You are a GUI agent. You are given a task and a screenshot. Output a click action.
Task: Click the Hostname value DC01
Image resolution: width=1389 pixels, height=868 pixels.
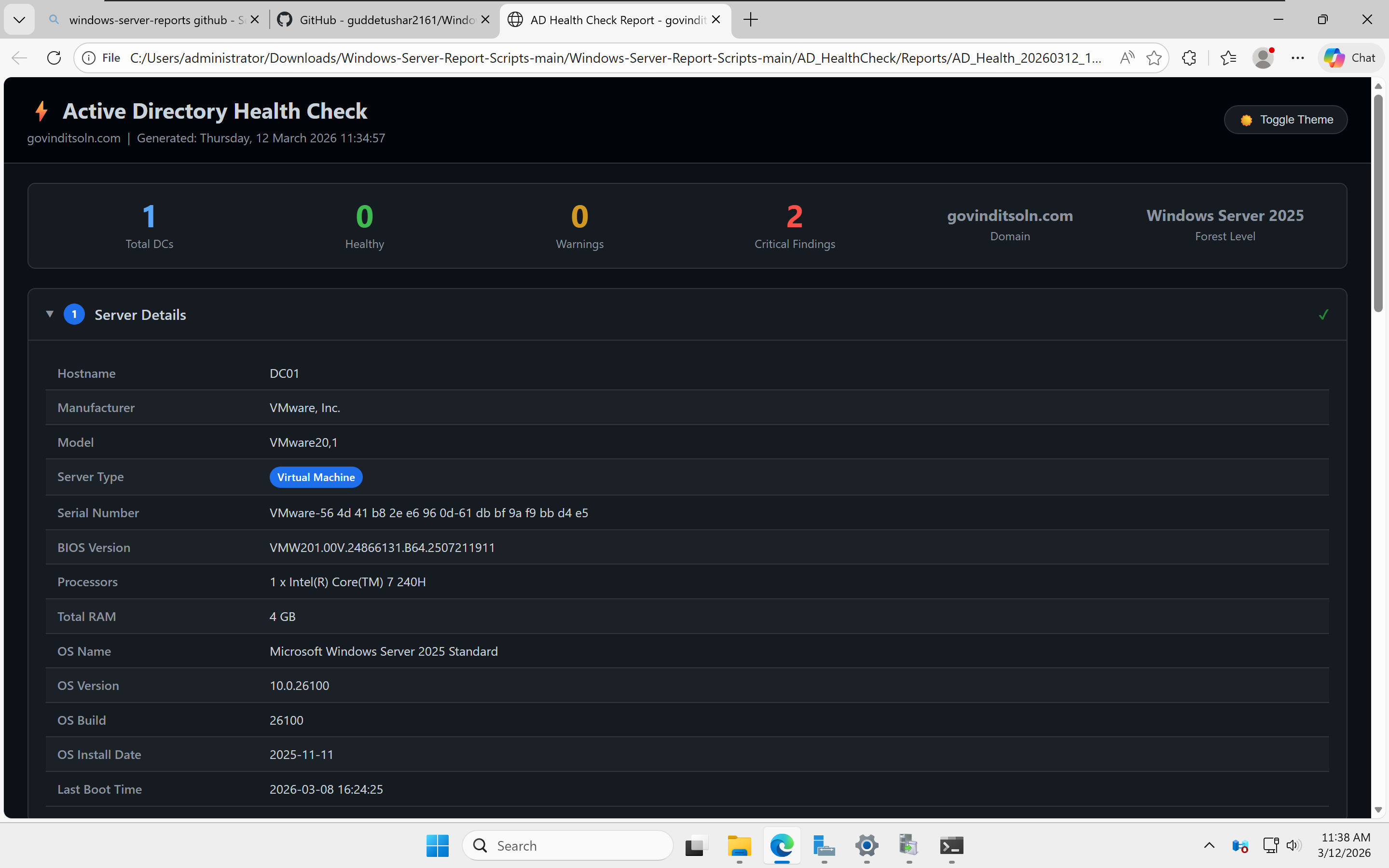(x=284, y=373)
